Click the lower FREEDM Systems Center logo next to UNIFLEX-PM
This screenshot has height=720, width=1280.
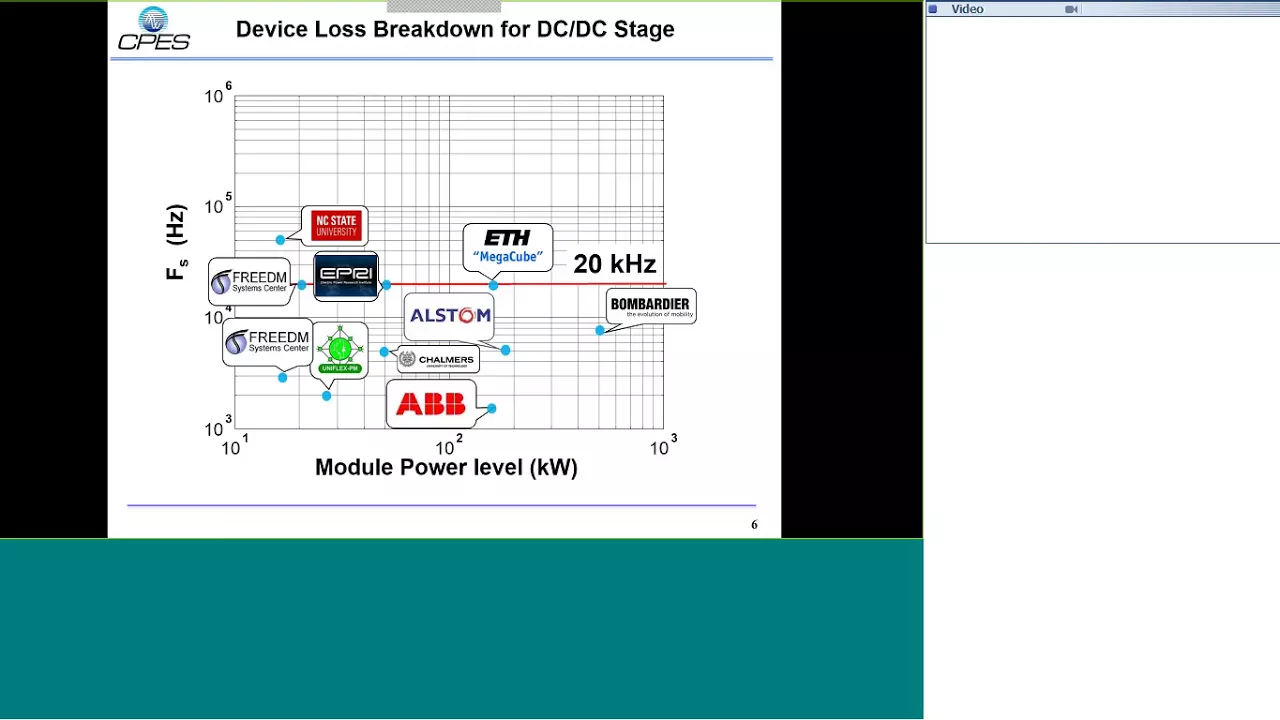click(267, 342)
